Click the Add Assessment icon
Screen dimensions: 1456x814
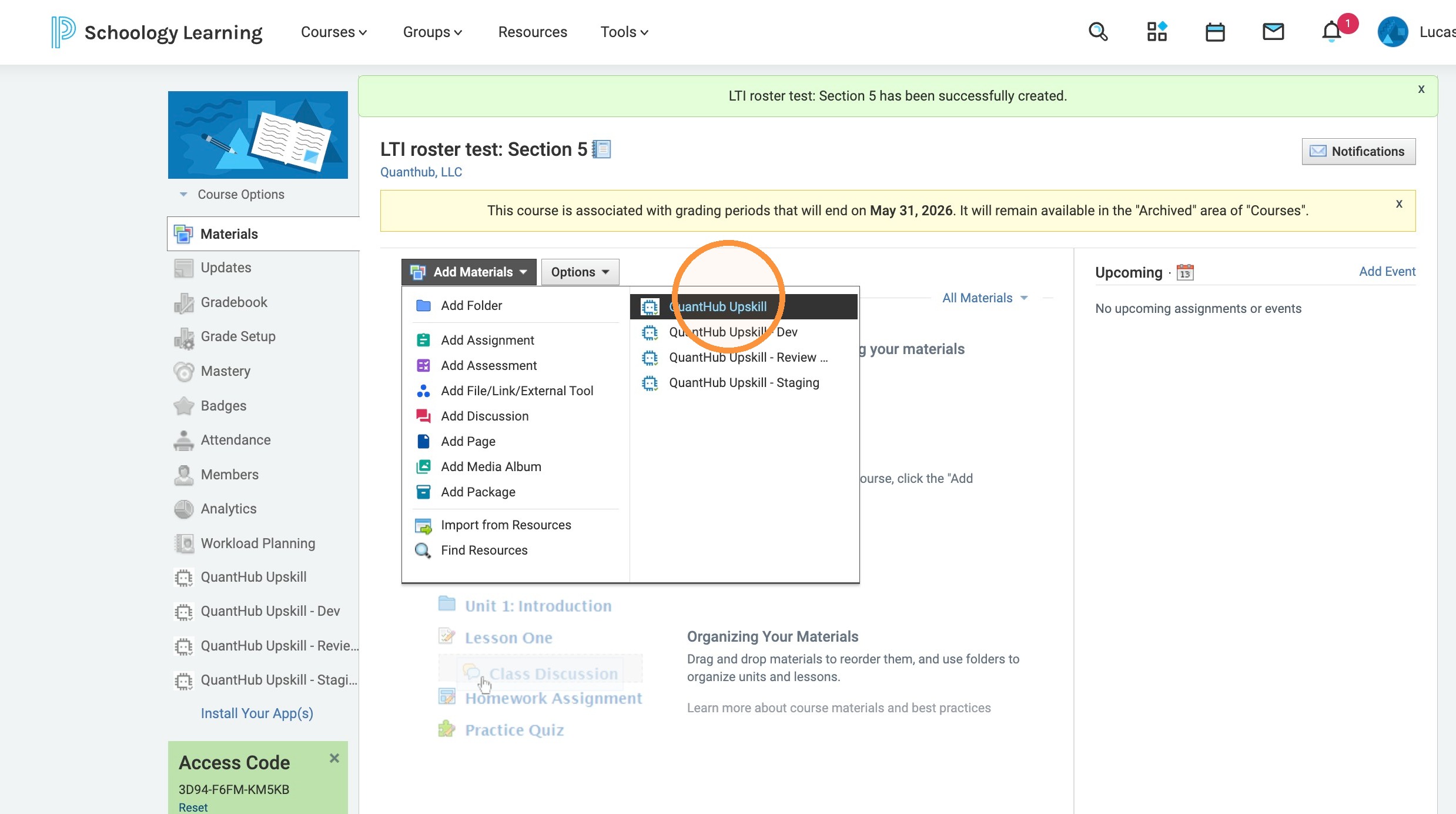tap(423, 365)
